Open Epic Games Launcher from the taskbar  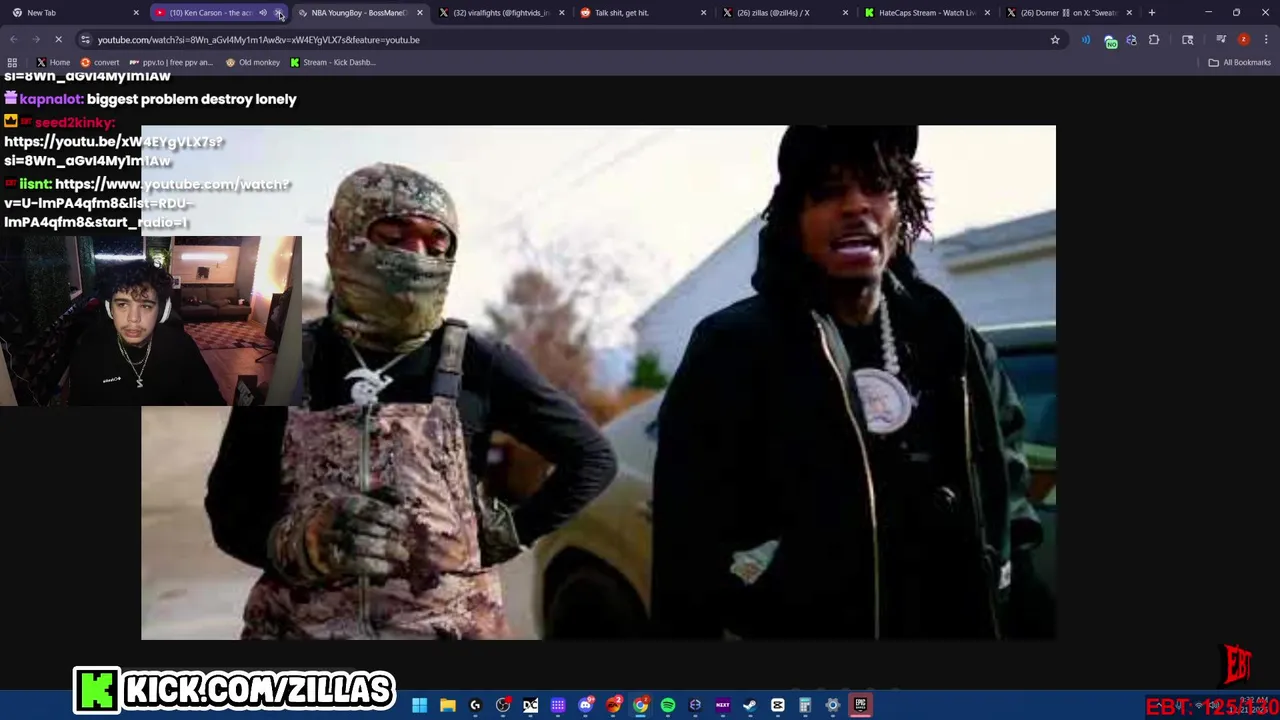pos(860,705)
